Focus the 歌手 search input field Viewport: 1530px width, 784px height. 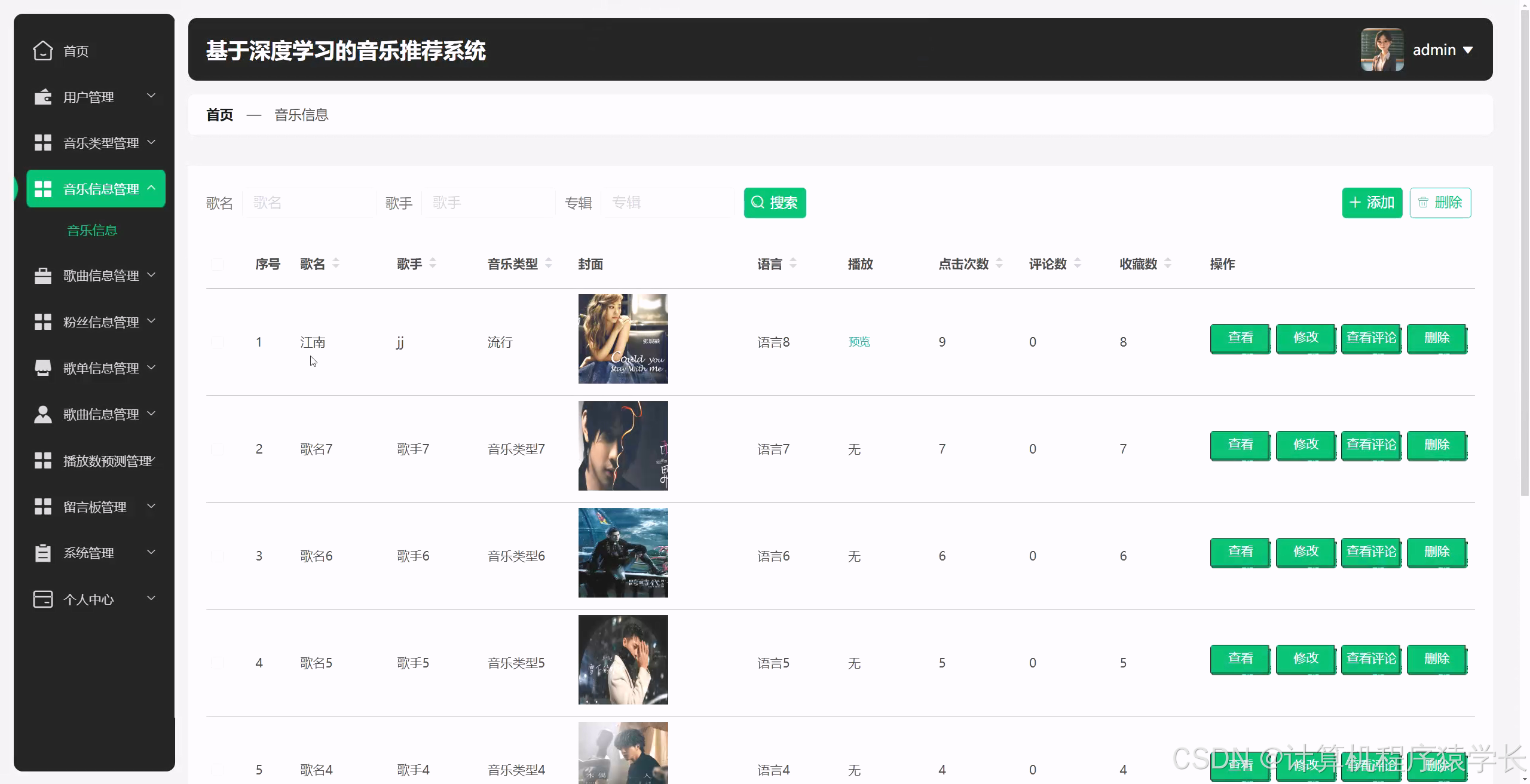(x=488, y=203)
